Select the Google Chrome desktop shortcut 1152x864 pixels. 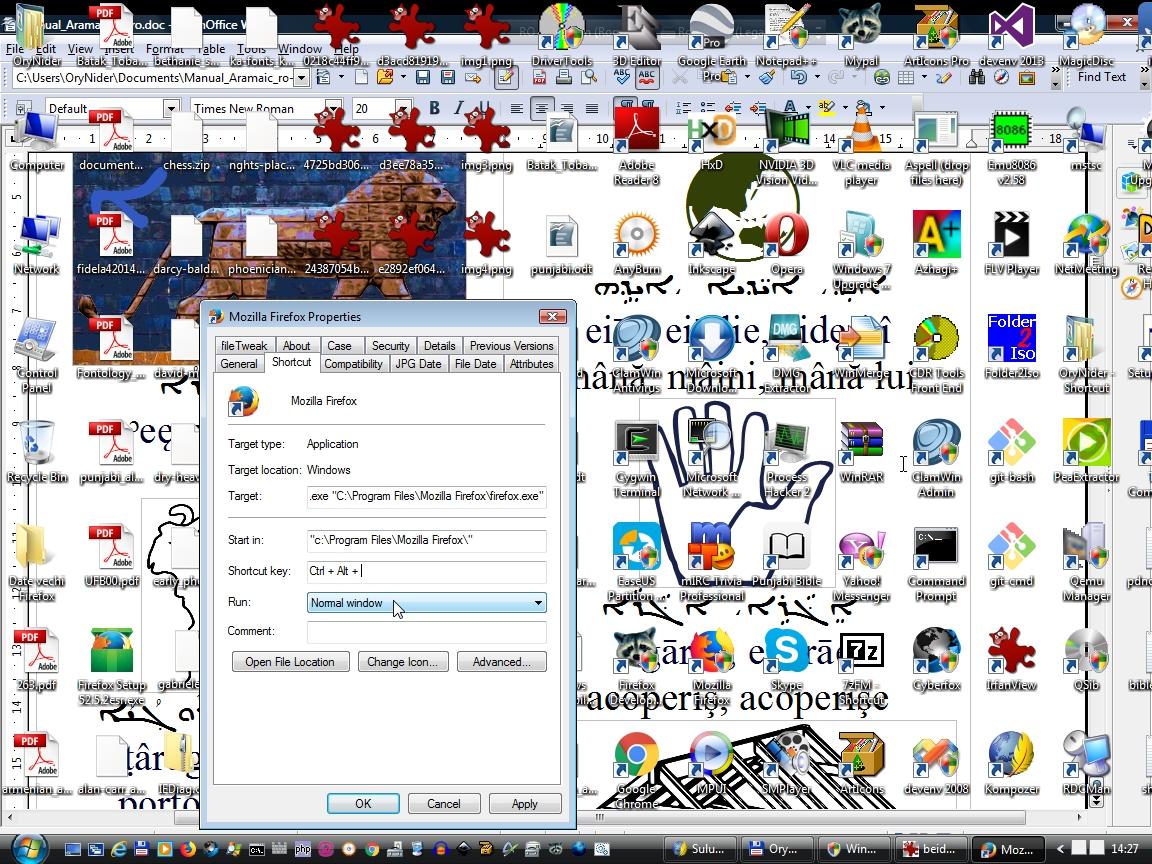pos(636,759)
